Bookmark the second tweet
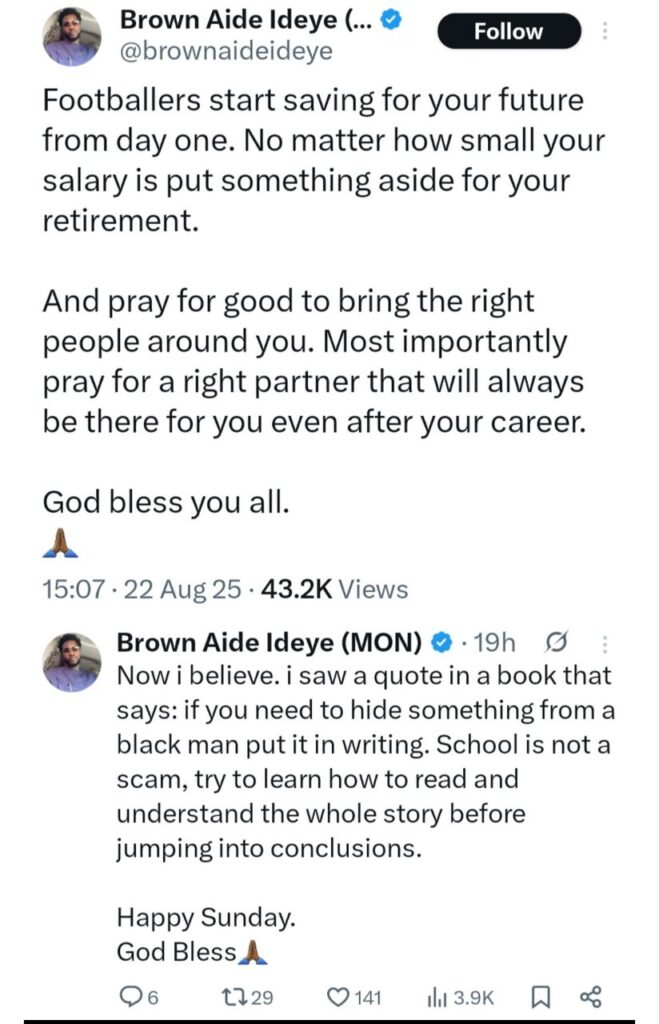Screen dimensions: 659x1024 point(540,997)
